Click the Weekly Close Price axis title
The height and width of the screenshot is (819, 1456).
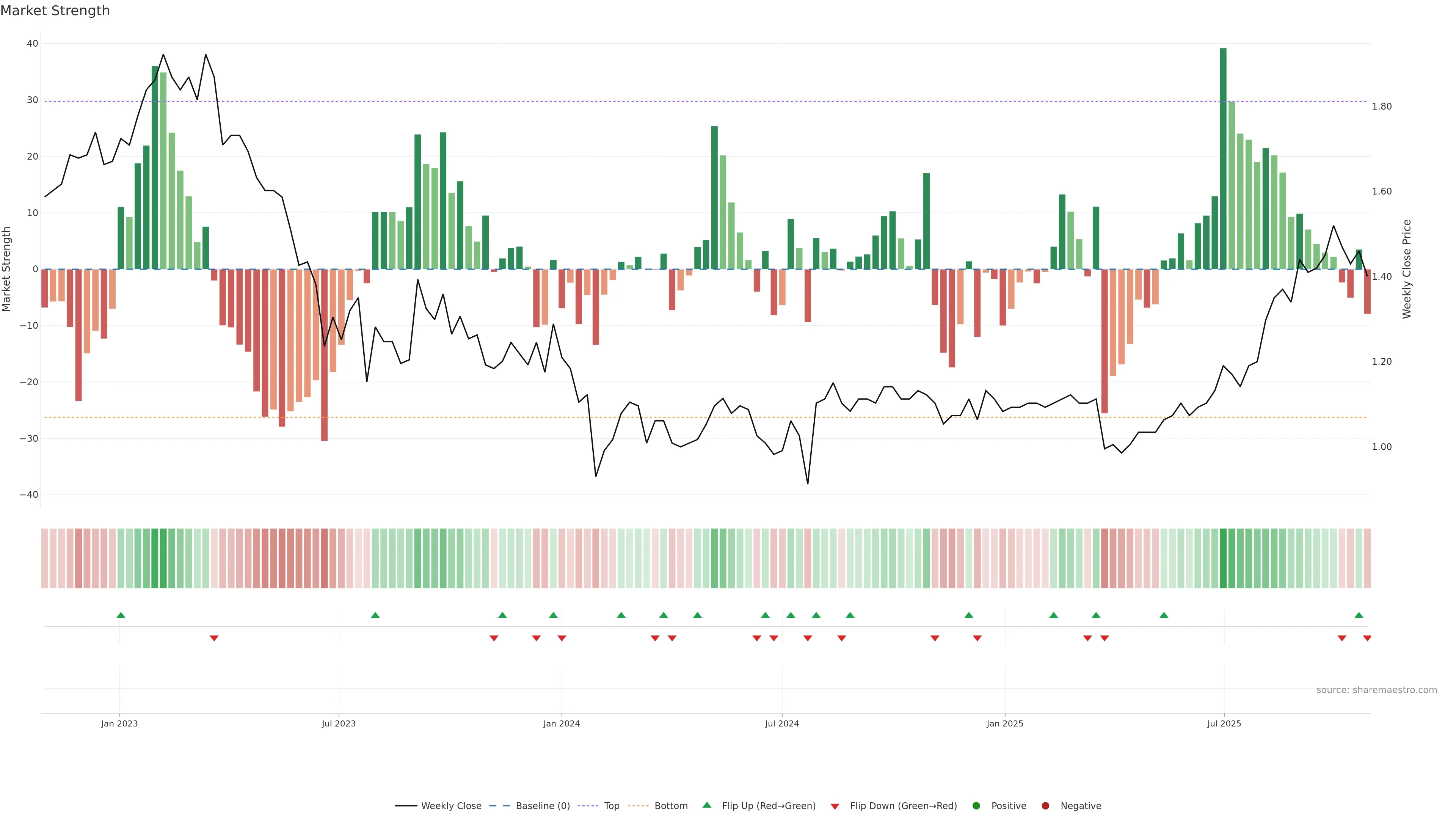(x=1407, y=269)
